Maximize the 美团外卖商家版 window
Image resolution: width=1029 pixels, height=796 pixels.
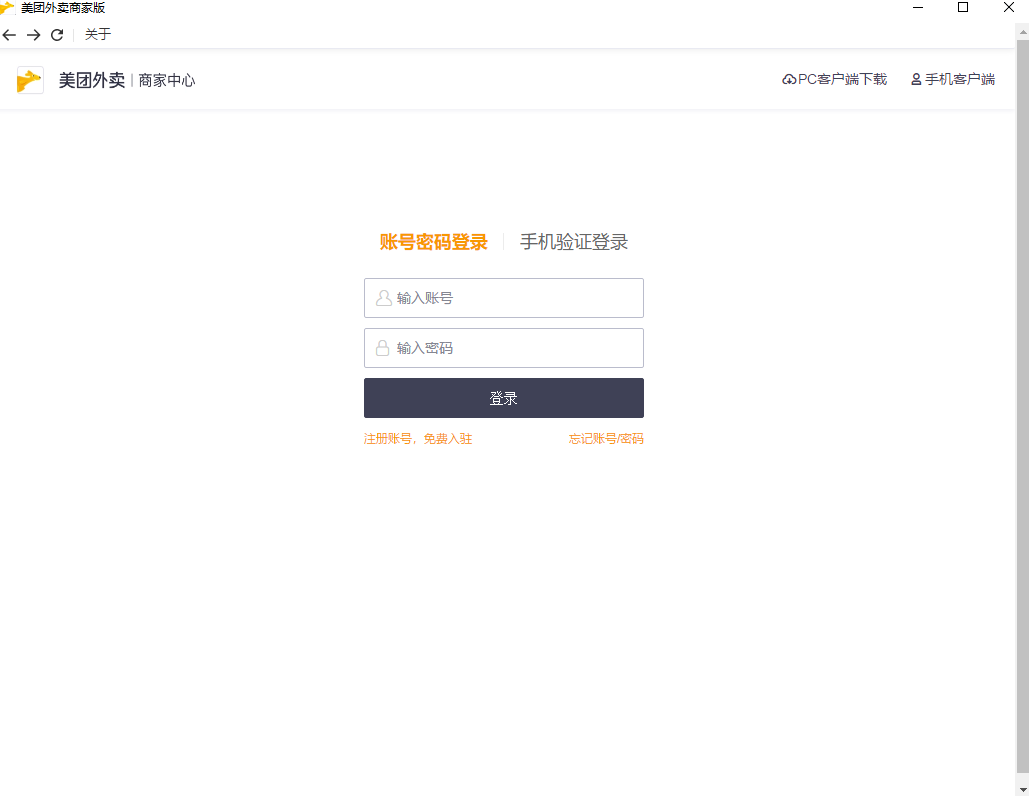963,8
